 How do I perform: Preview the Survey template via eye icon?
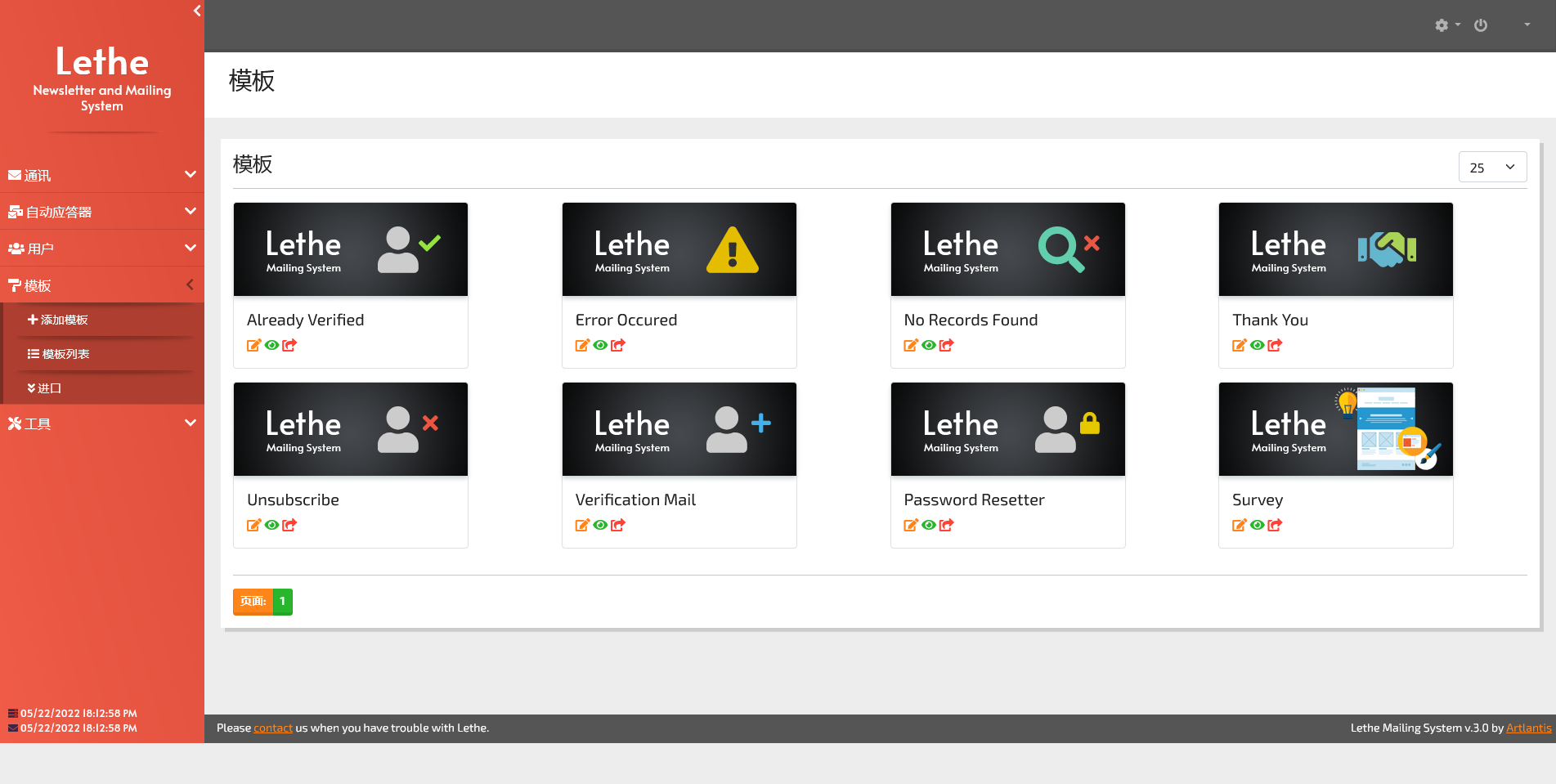(1257, 525)
